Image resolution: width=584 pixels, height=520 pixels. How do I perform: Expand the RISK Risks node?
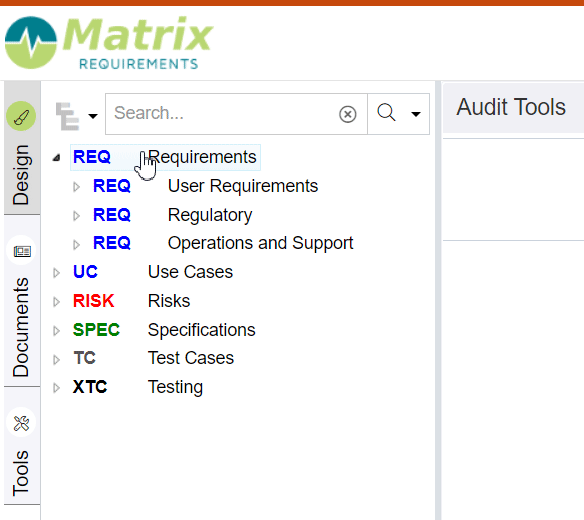[56, 301]
